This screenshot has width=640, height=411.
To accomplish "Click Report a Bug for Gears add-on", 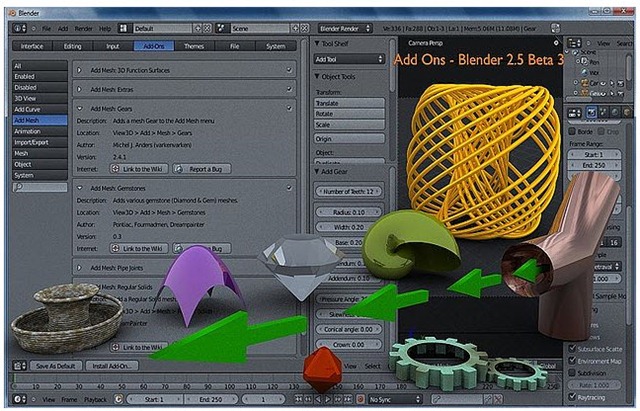I will (x=202, y=169).
